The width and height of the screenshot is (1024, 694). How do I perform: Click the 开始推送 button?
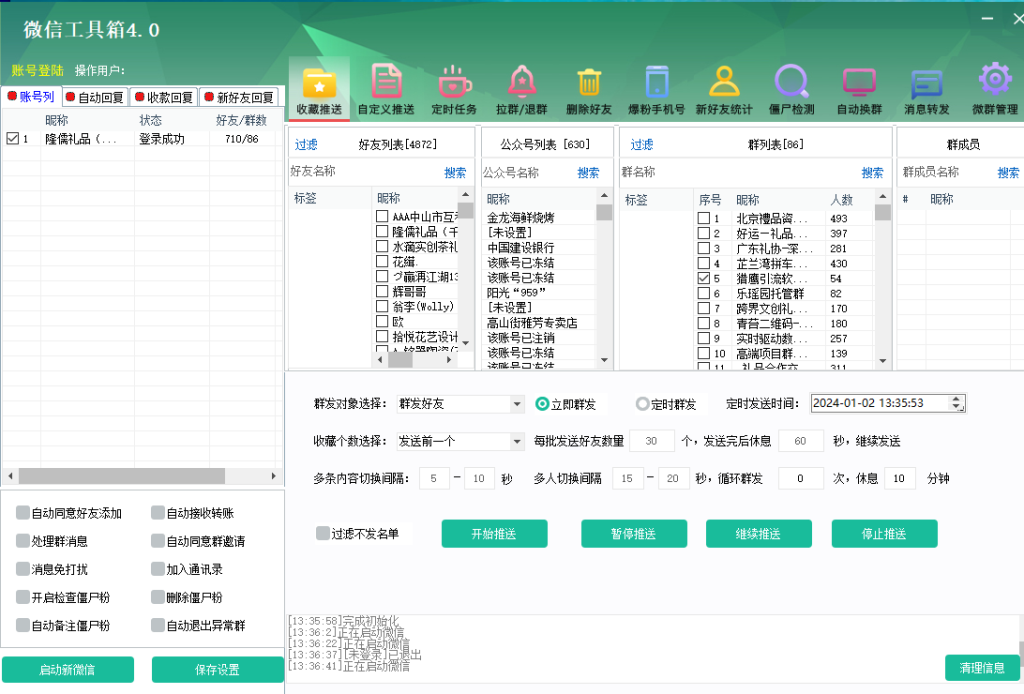click(494, 534)
